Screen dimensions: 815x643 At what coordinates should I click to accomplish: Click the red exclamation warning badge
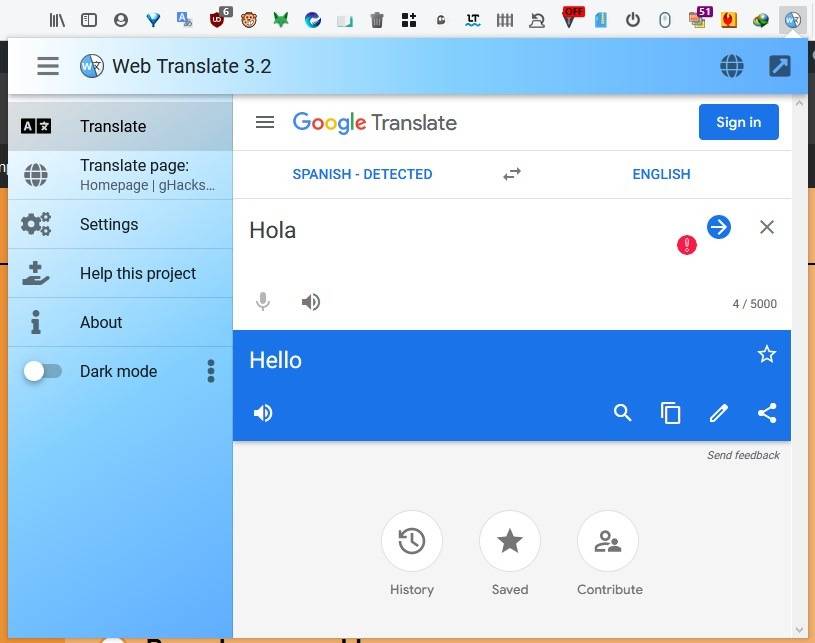coord(687,245)
